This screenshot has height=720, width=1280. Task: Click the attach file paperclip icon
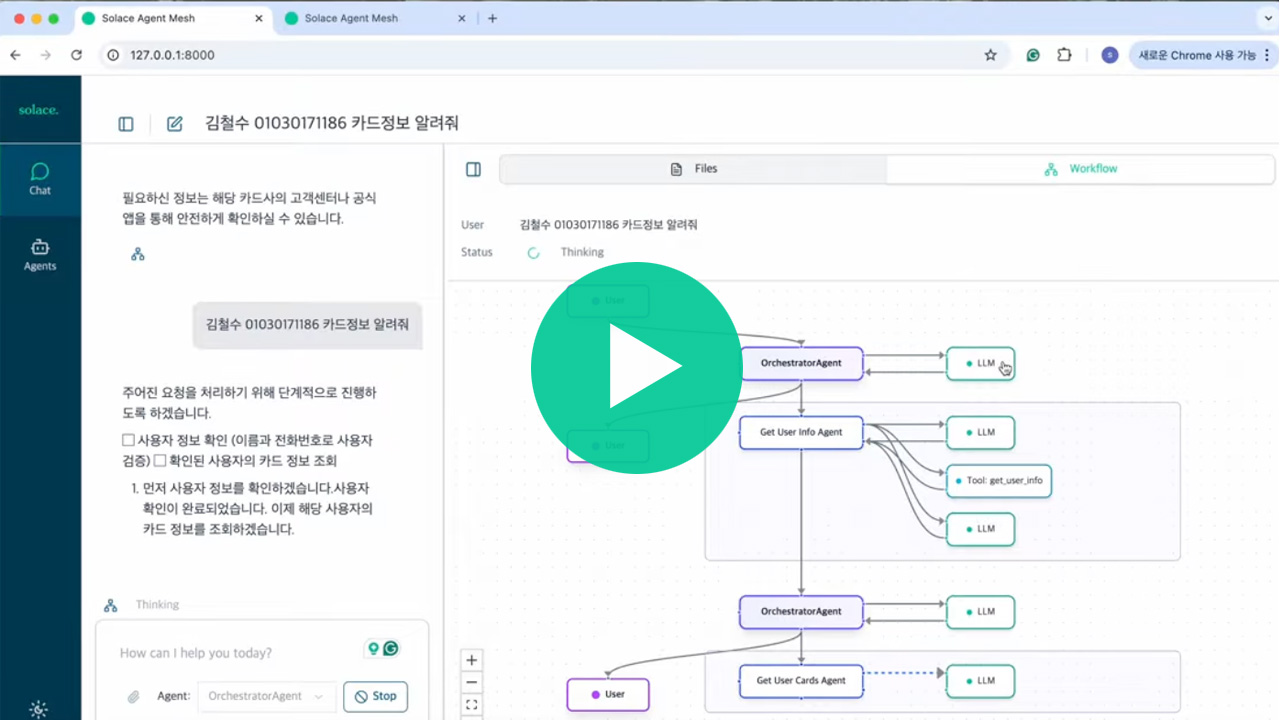click(x=133, y=696)
